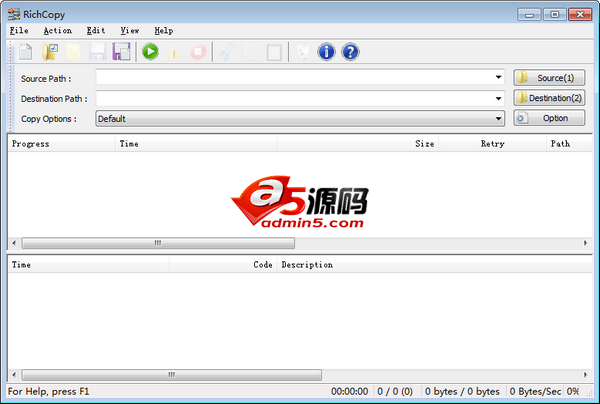Expand the Destination Path dropdown arrow
Image resolution: width=600 pixels, height=404 pixels.
click(x=498, y=98)
